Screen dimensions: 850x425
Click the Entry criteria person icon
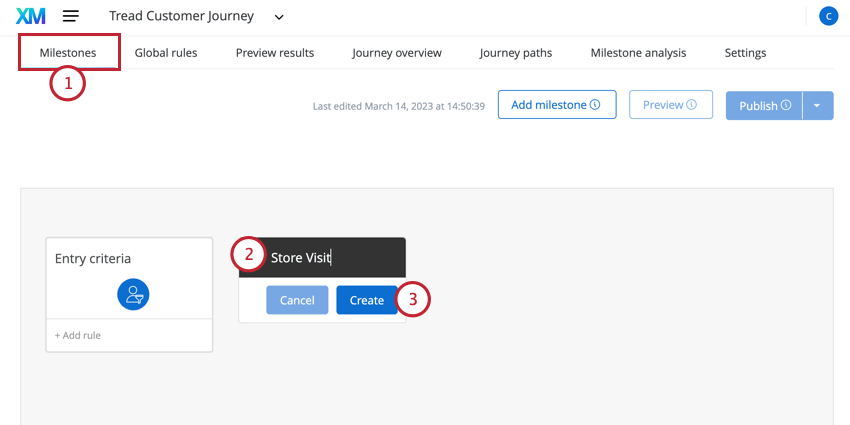click(133, 293)
